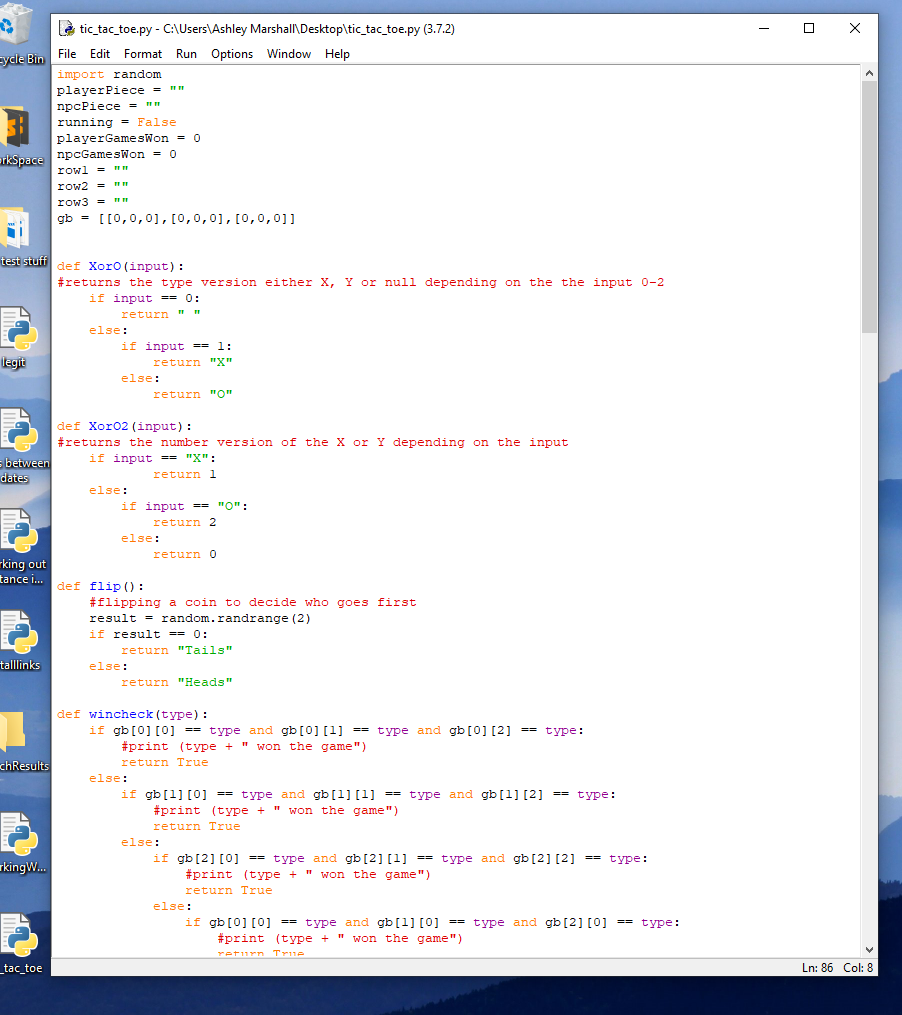Click the scrollbar down arrow
This screenshot has height=1015, width=902.
point(868,949)
